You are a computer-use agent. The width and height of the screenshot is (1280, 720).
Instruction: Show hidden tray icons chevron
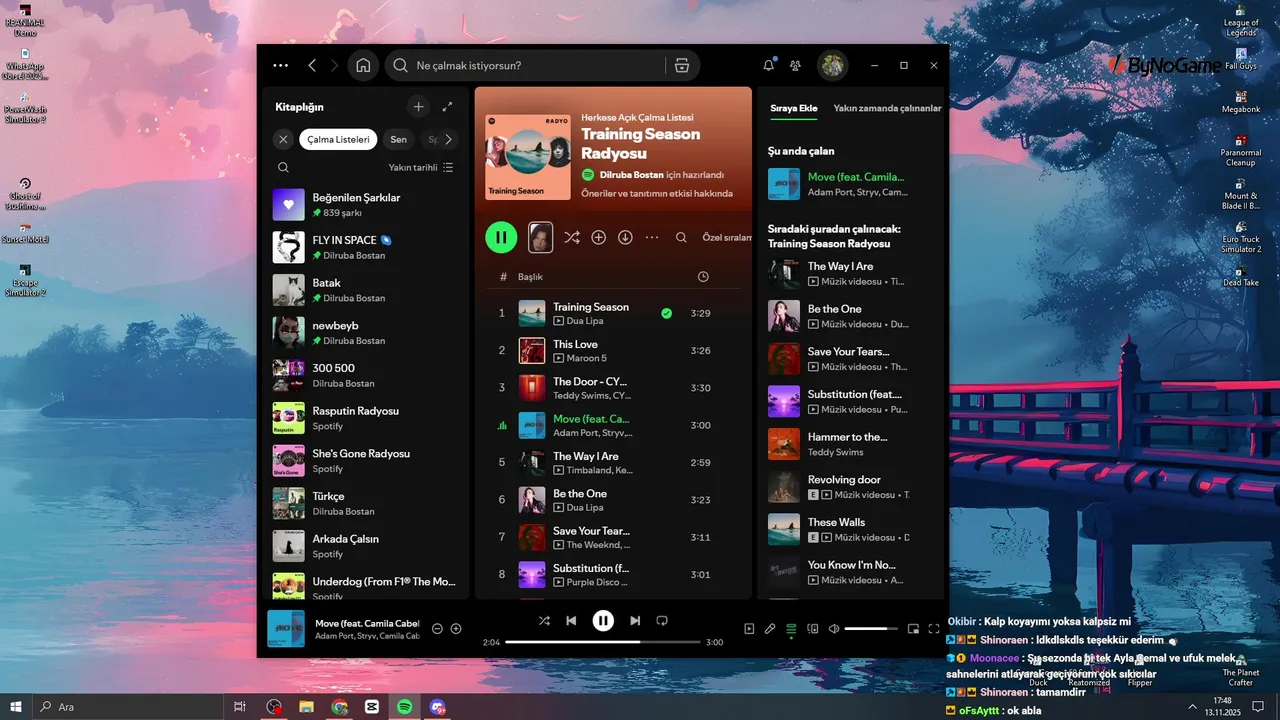1192,707
